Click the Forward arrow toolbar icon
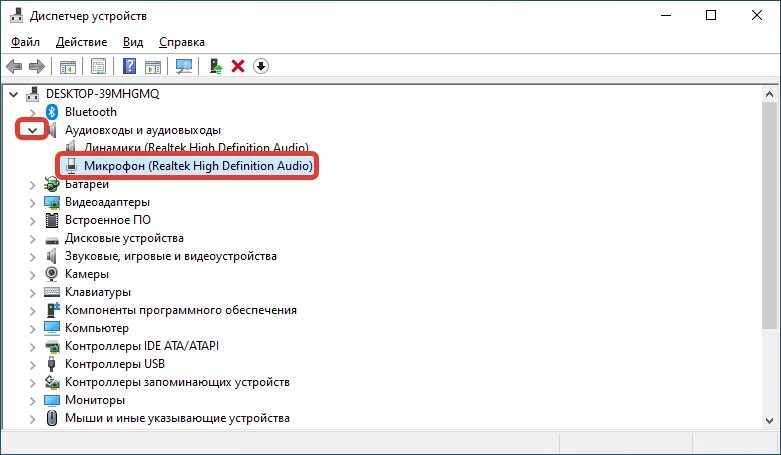Image resolution: width=781 pixels, height=455 pixels. 37,66
